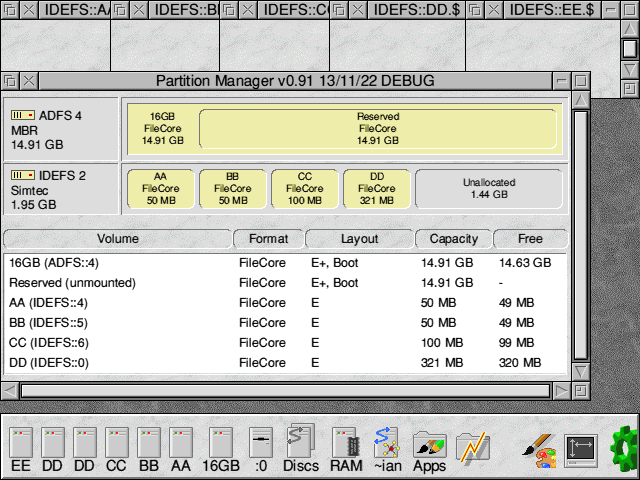Send Partition Manager window to back
Image resolution: width=640 pixels, height=480 pixels.
click(10, 81)
